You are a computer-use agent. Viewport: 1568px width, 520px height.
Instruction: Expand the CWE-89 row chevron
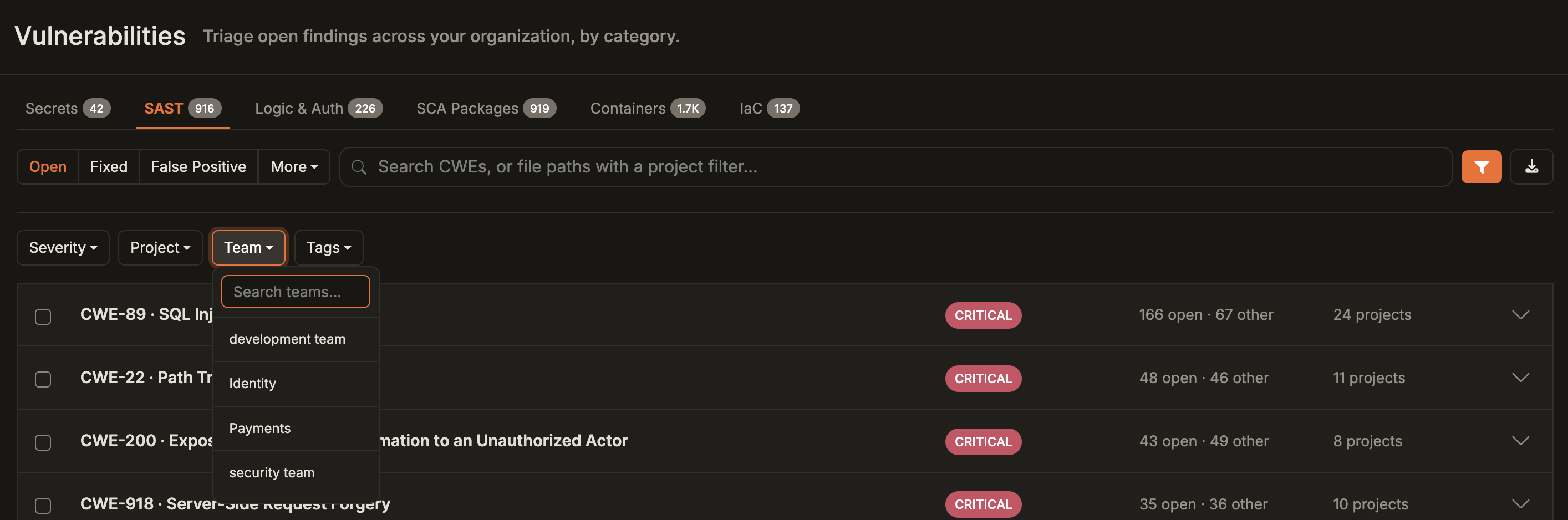[x=1520, y=315]
